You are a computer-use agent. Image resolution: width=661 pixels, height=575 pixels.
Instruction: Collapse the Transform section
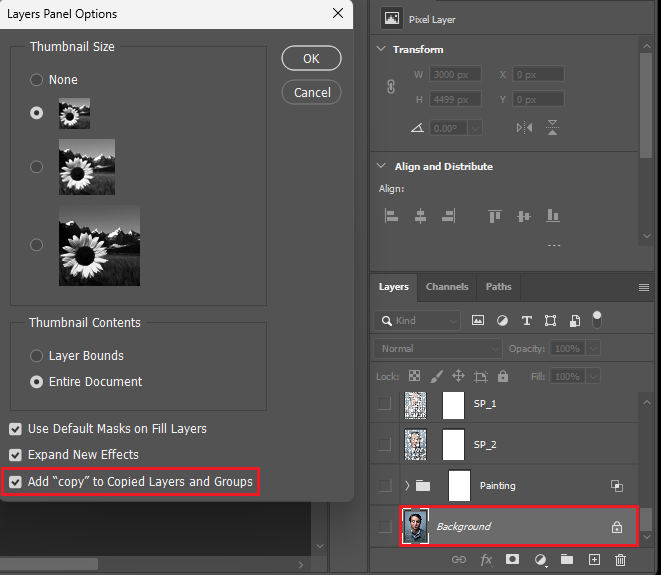[380, 49]
